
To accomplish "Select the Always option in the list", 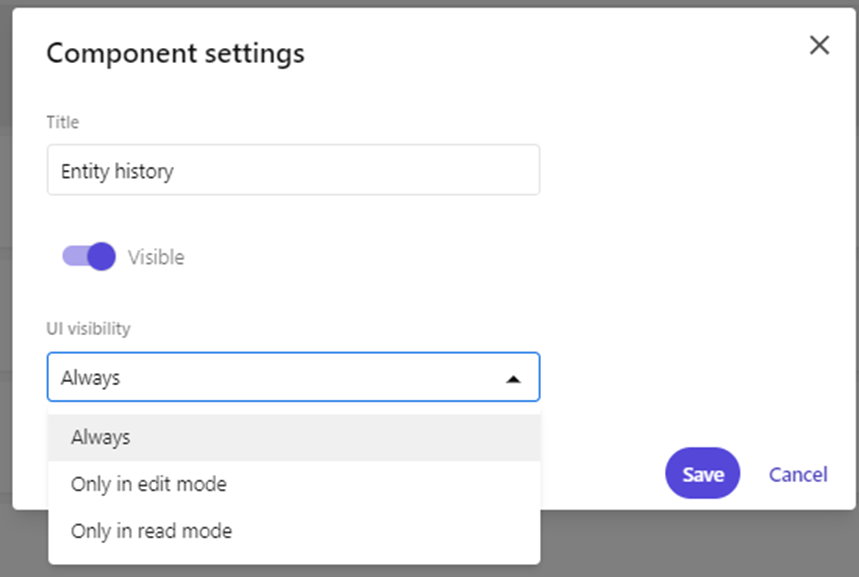I will (101, 437).
